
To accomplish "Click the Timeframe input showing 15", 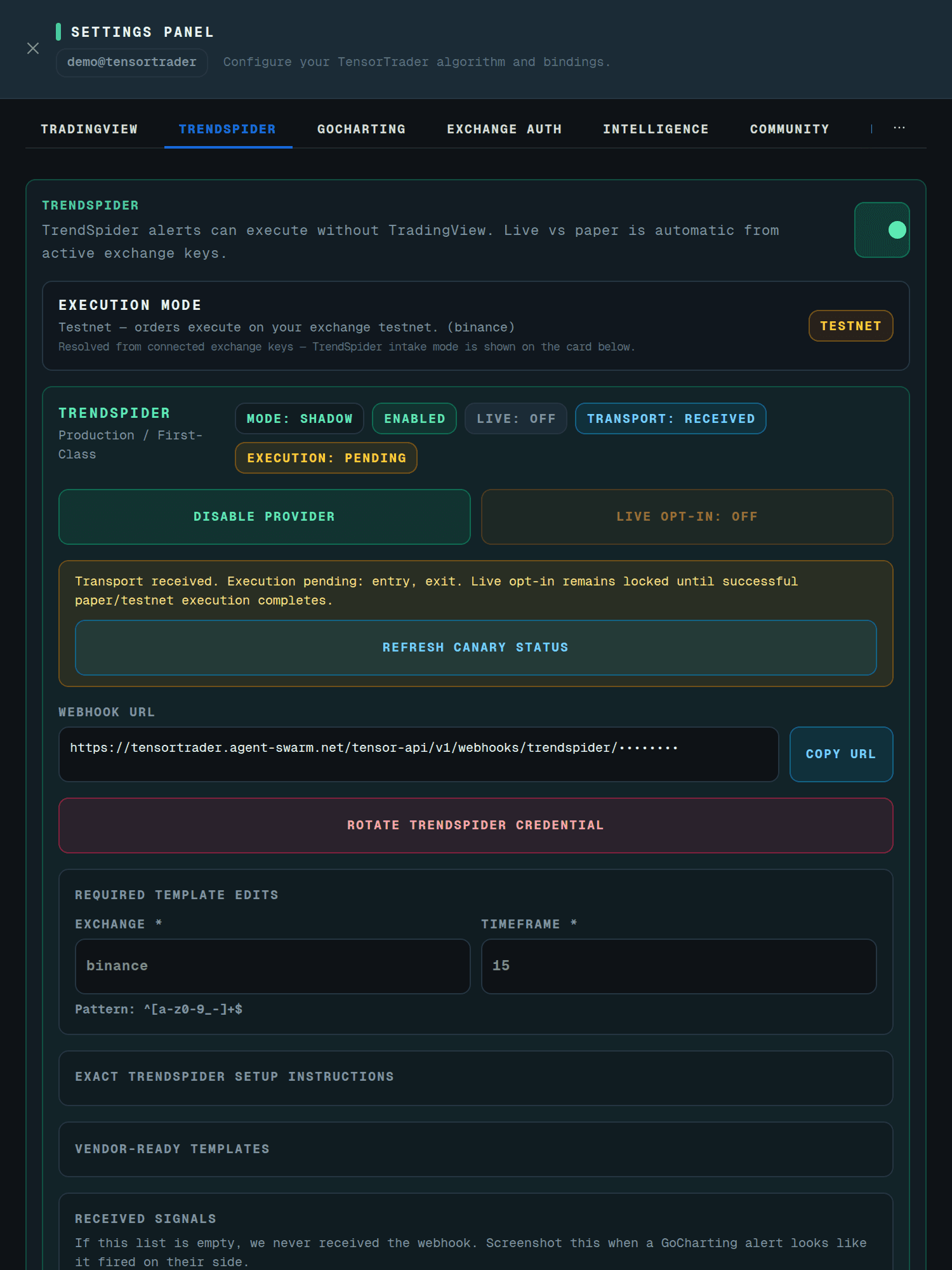I will 679,966.
